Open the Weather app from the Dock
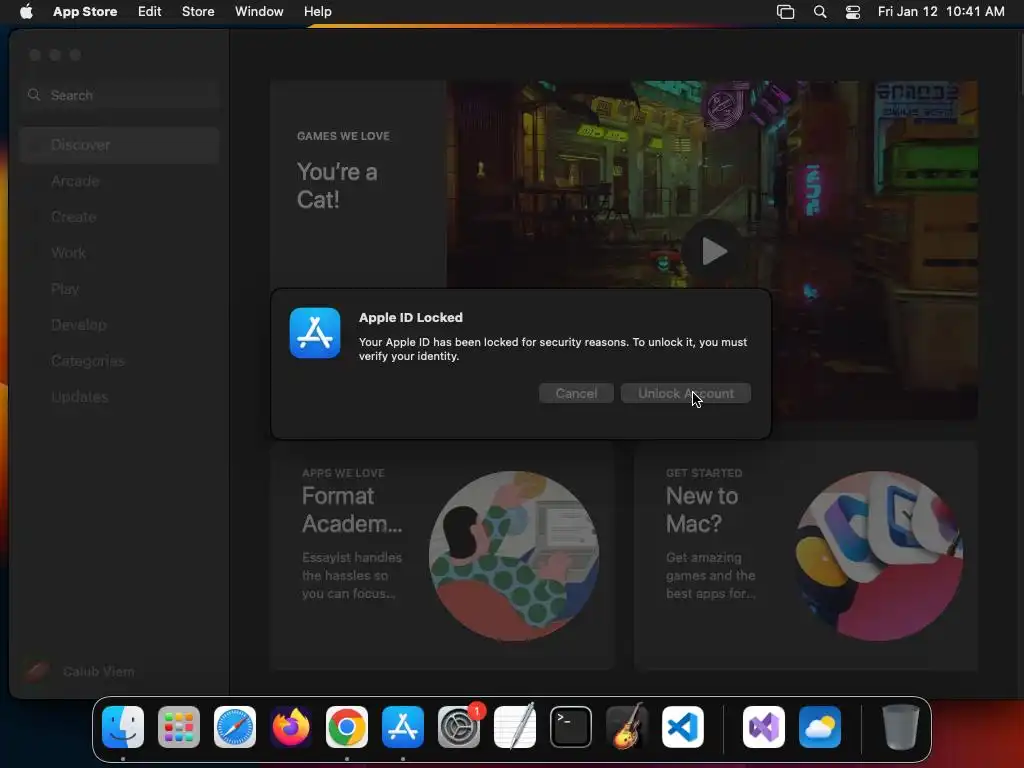The height and width of the screenshot is (768, 1024). 820,727
